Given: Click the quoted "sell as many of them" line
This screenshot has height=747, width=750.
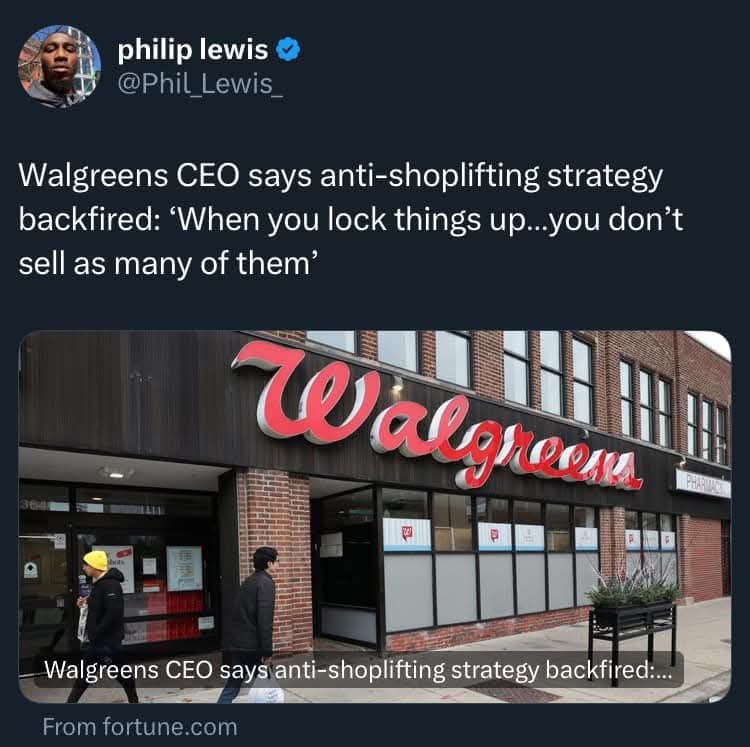Looking at the screenshot, I should click(168, 264).
